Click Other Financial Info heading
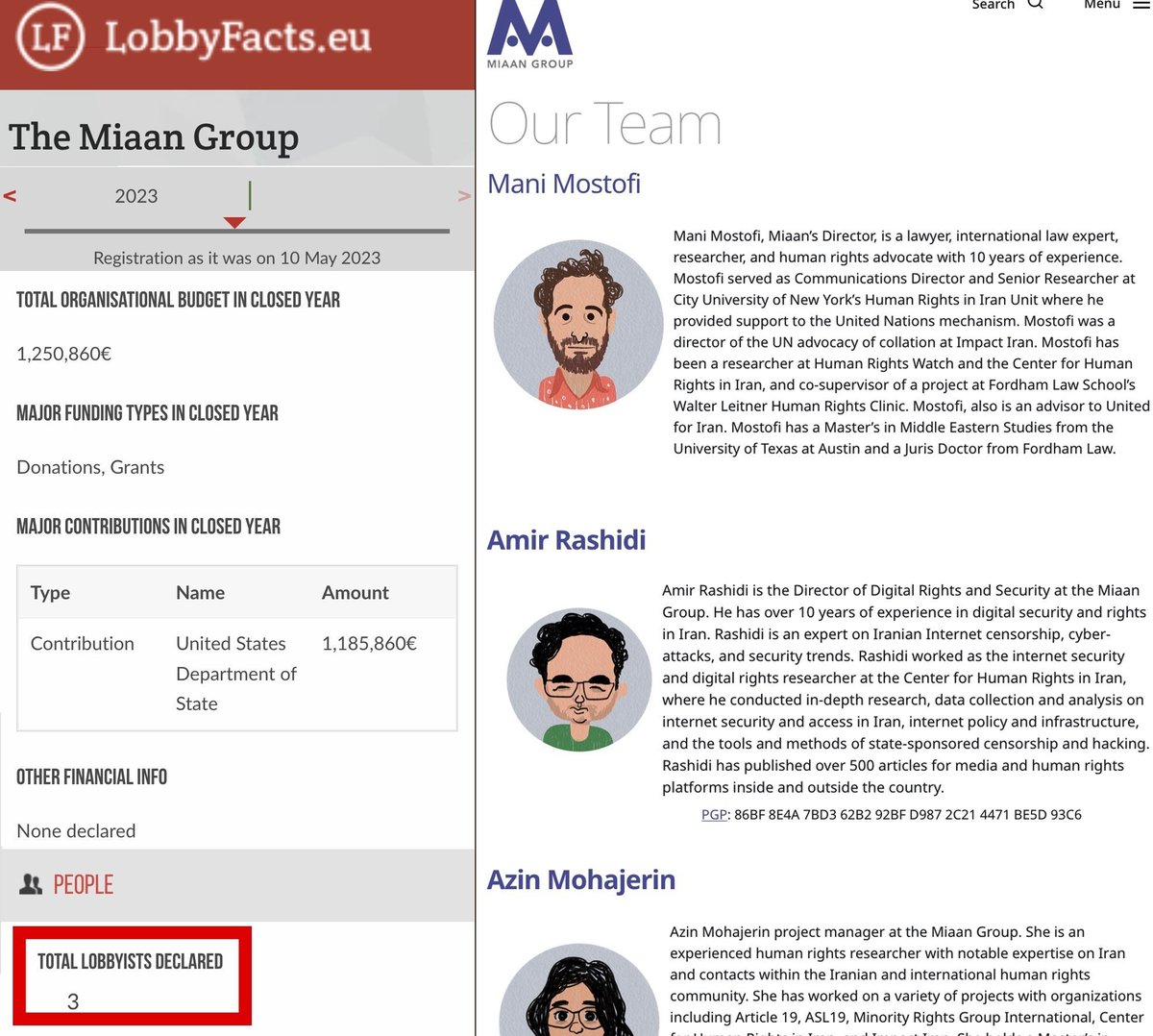The image size is (1153, 1036). click(x=91, y=777)
